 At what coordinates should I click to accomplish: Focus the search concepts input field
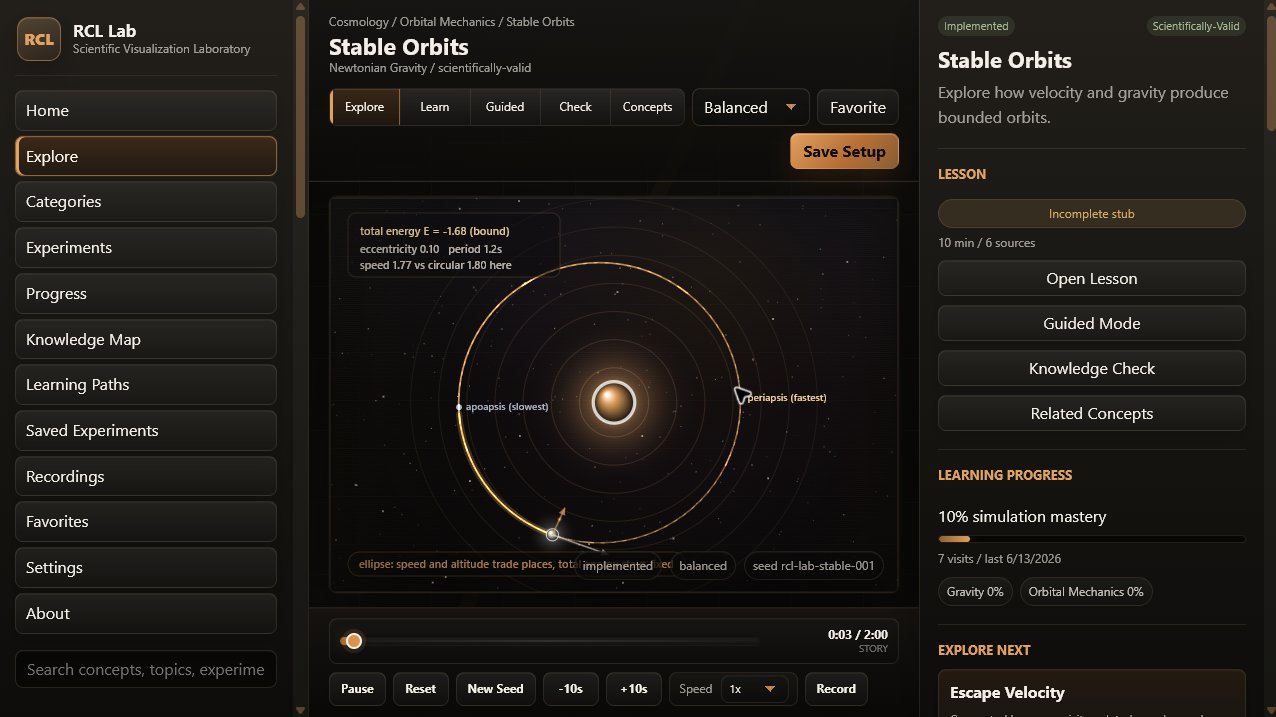point(146,669)
